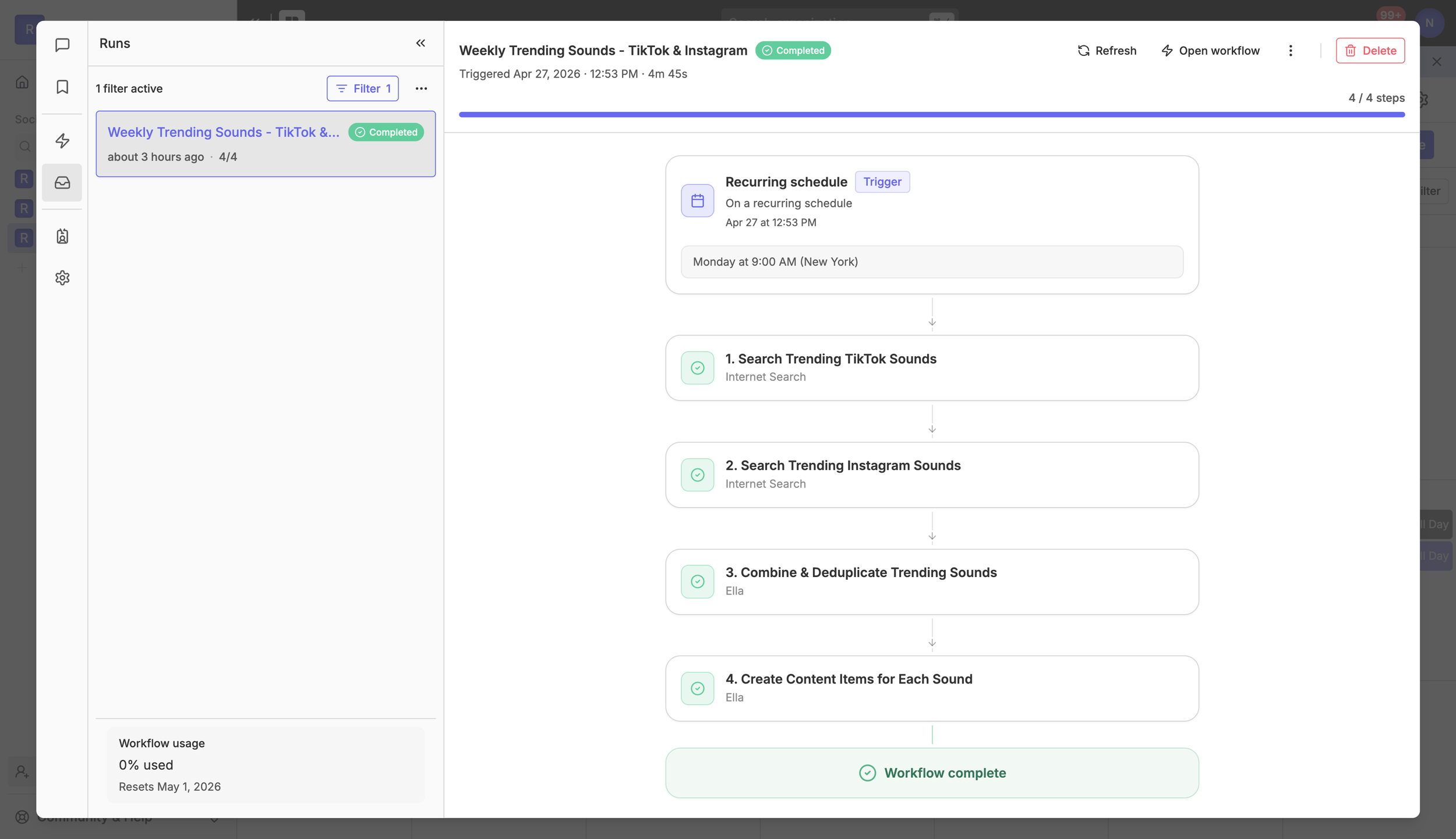Click the Resets May 1, 2026 text
This screenshot has height=839, width=1456.
click(x=170, y=787)
